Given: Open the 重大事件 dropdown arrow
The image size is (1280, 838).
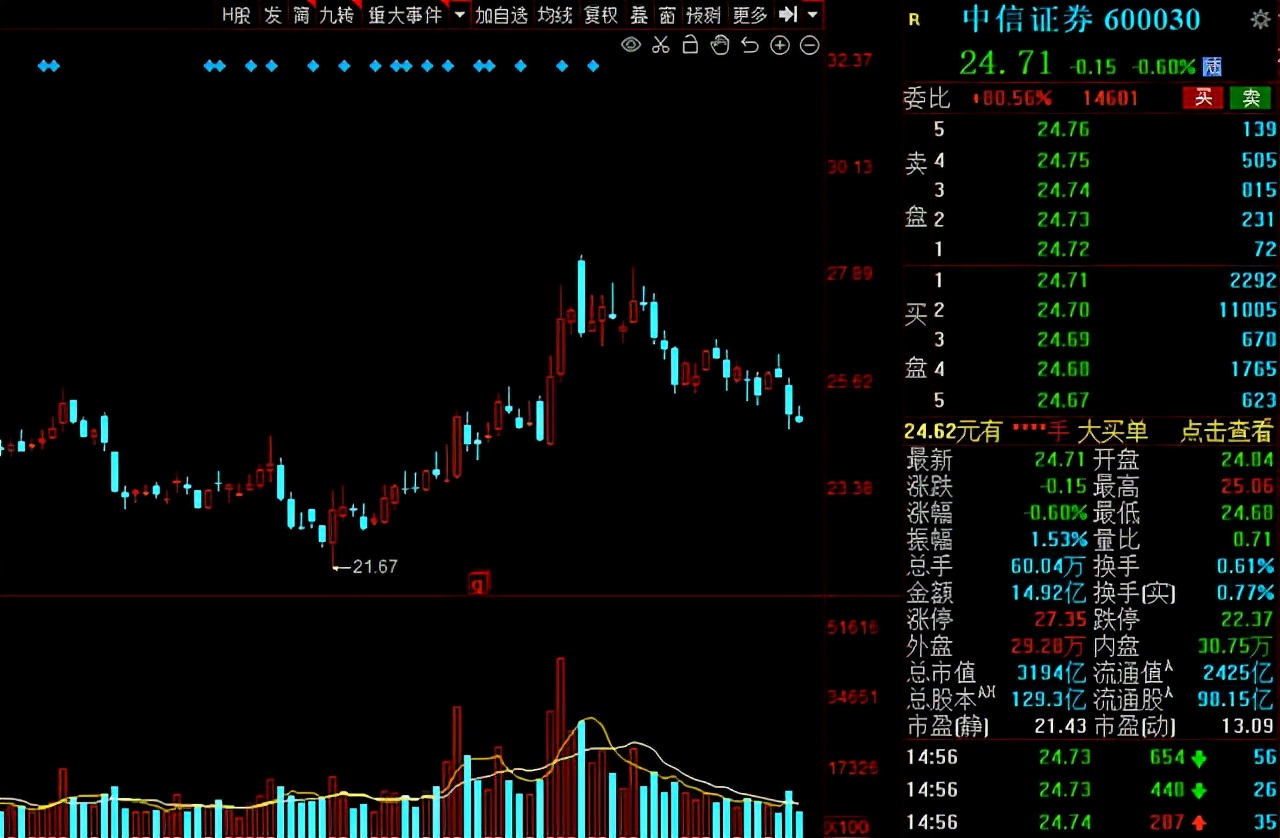Looking at the screenshot, I should pos(458,15).
